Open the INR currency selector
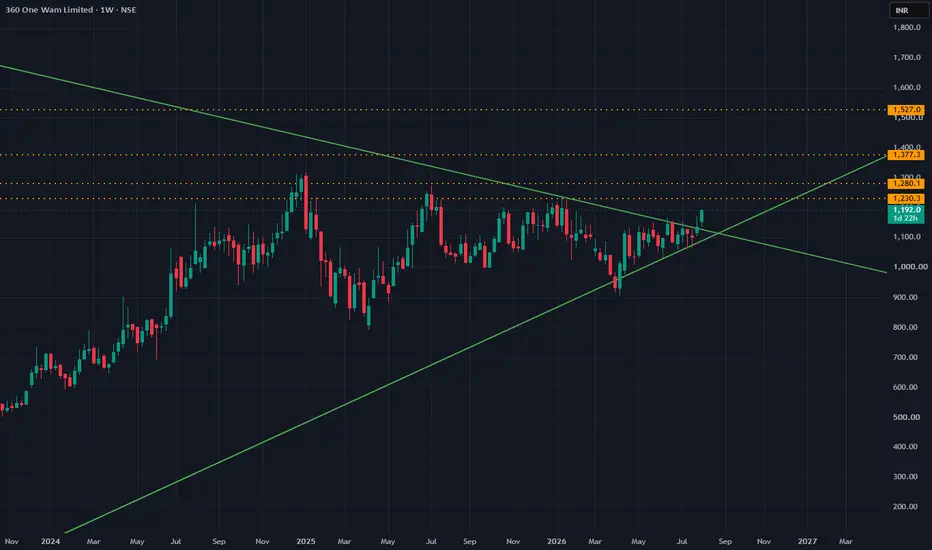Screen dimensions: 932x550 908,10
